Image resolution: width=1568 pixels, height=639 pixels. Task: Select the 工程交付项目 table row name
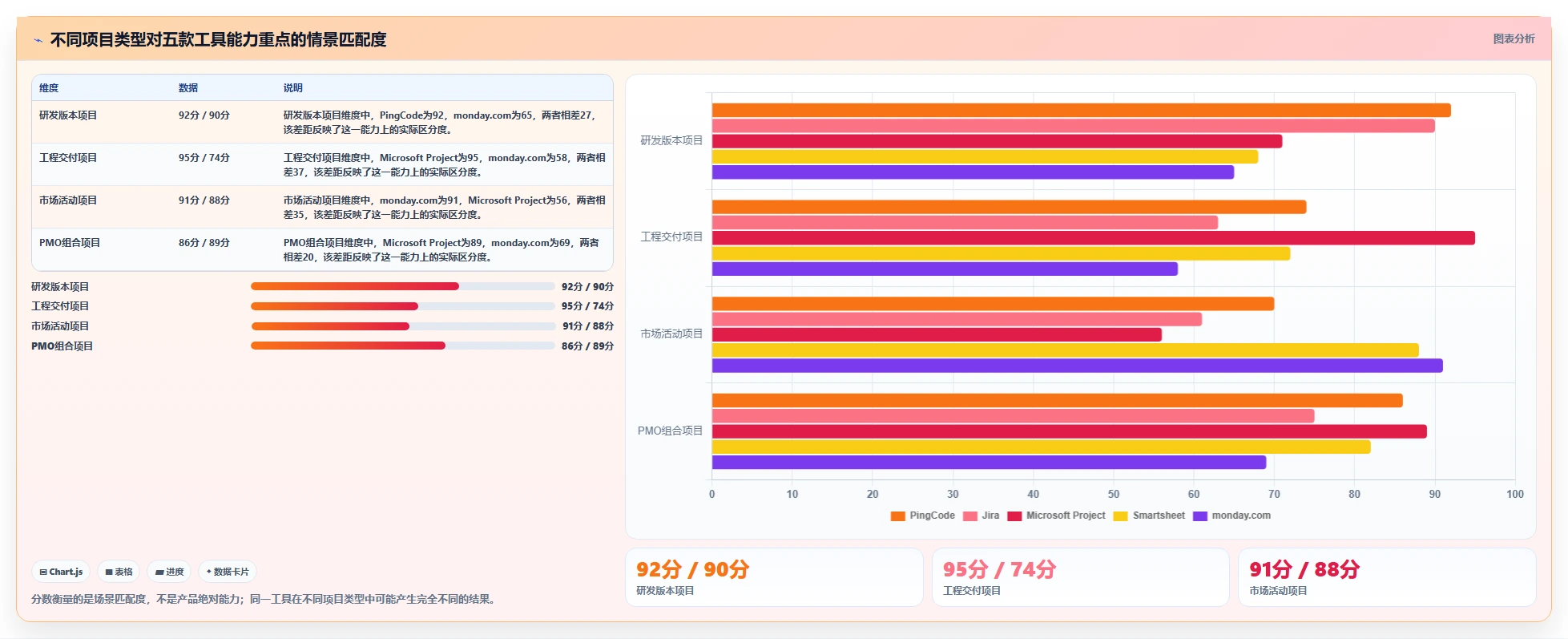coord(68,158)
